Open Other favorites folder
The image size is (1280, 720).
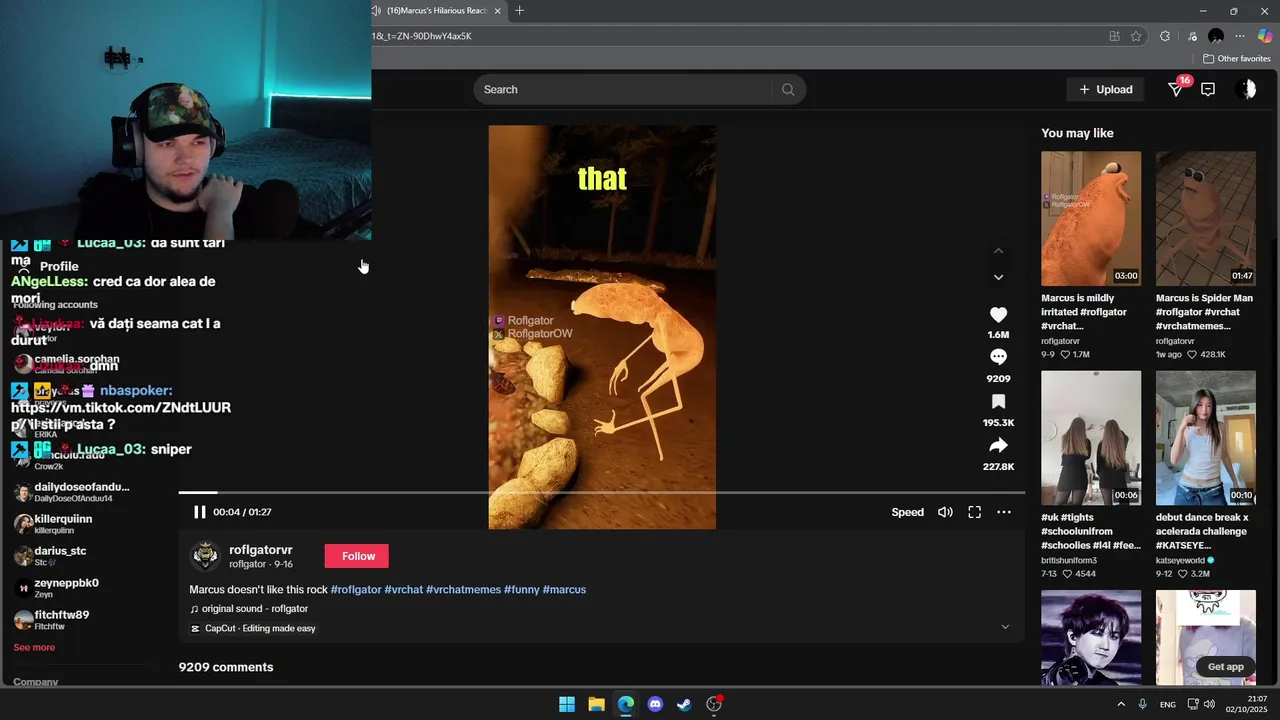(x=1237, y=59)
